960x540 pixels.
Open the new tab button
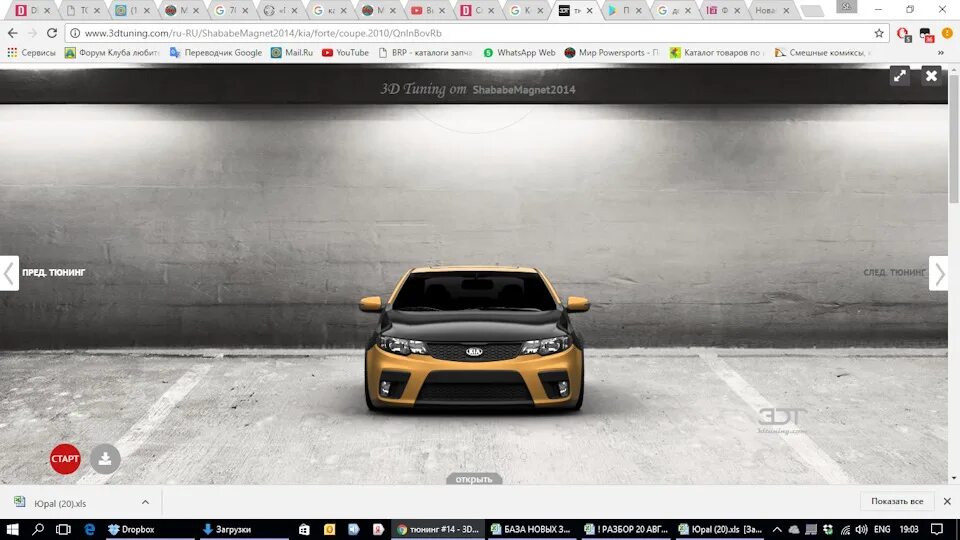(812, 11)
